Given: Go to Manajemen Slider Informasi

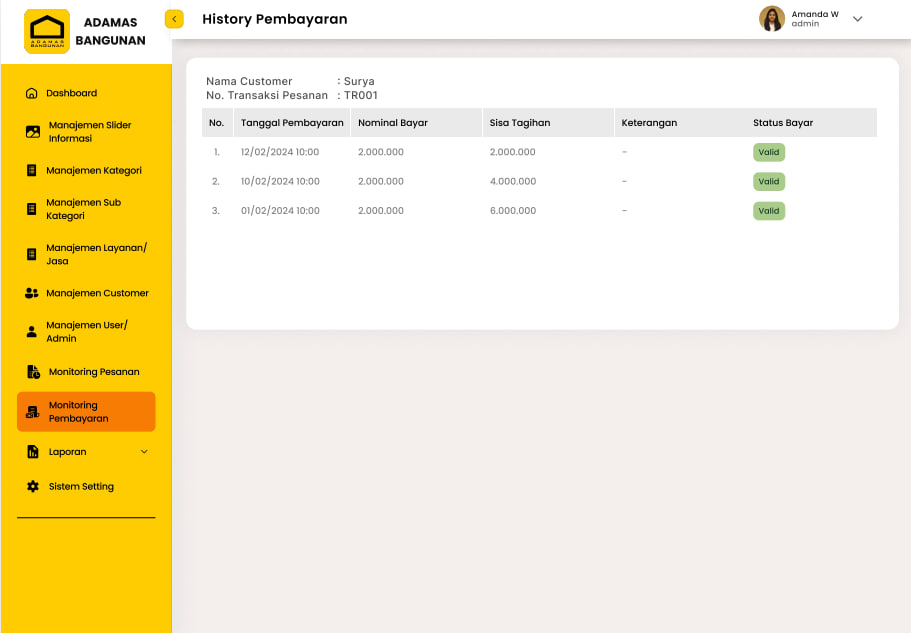Looking at the screenshot, I should click(90, 132).
